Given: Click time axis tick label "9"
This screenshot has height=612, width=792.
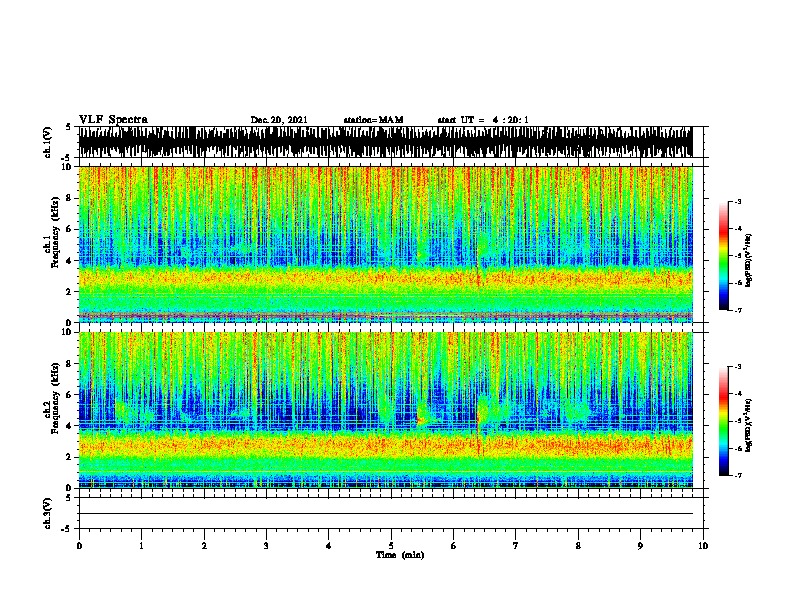Looking at the screenshot, I should 640,546.
